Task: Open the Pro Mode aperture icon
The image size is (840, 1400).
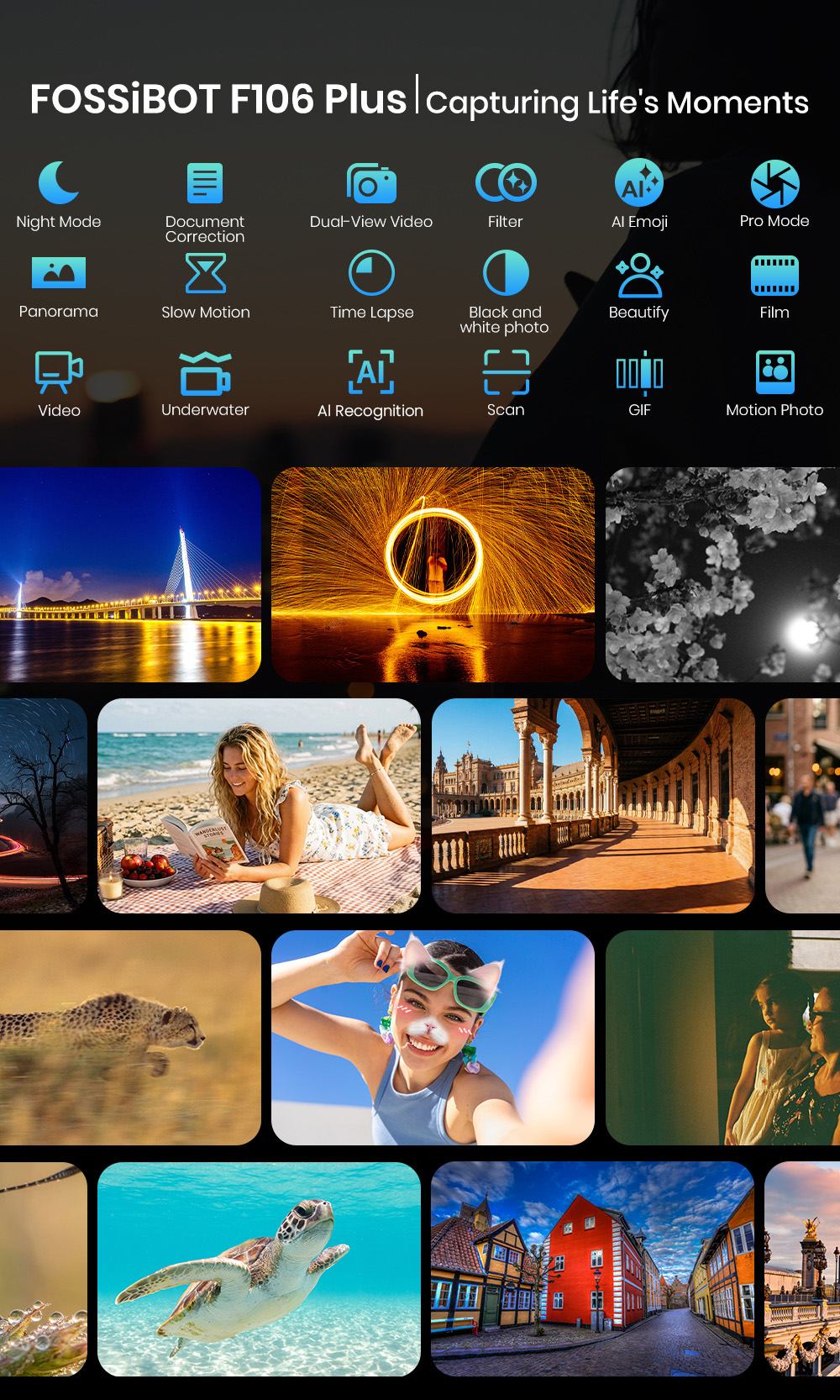Action: 774,183
